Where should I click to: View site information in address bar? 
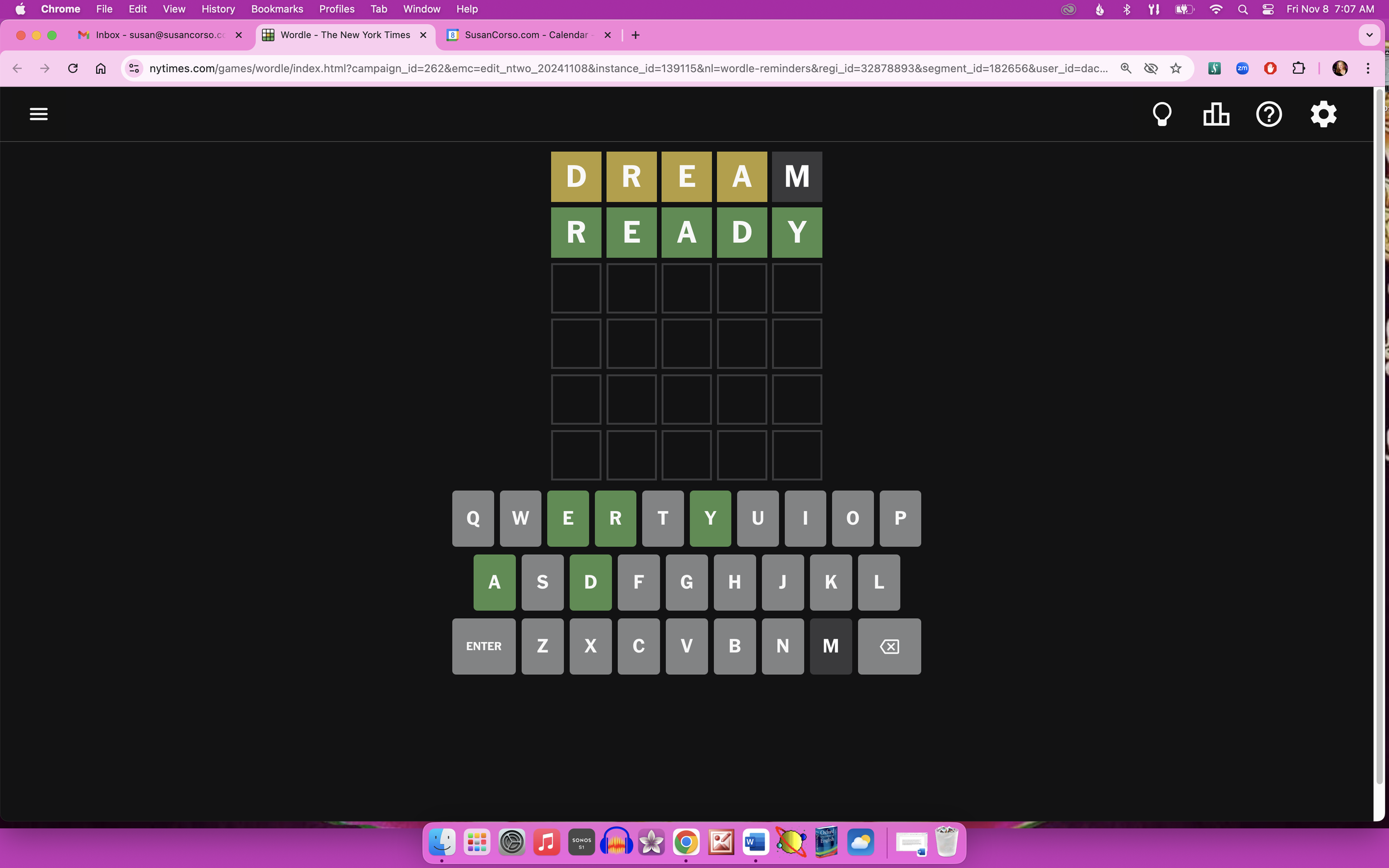[134, 68]
